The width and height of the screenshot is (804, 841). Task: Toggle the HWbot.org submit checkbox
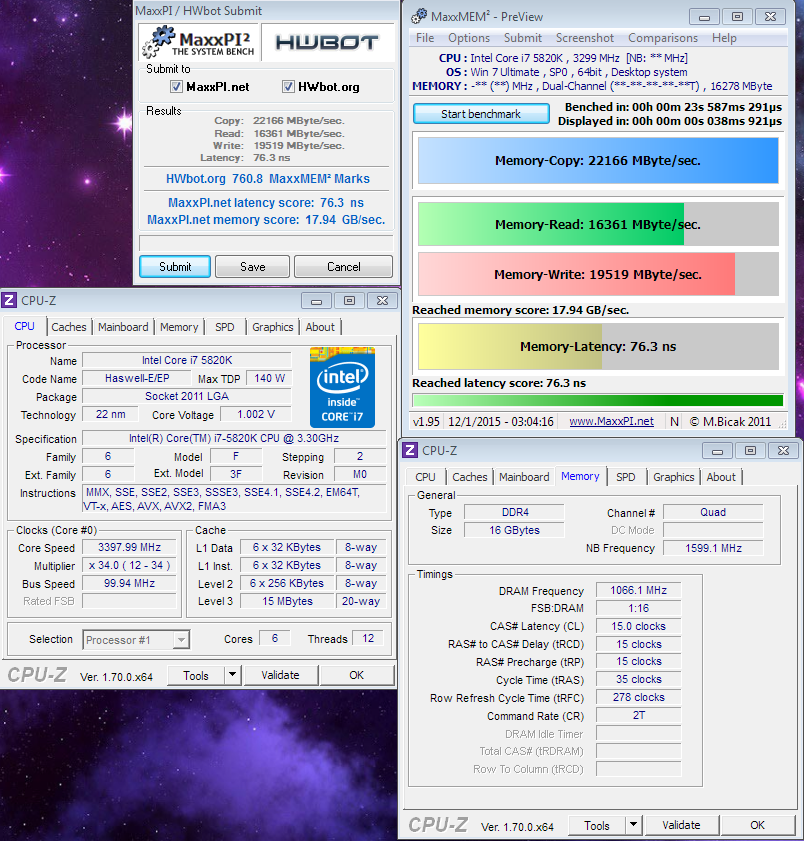coord(288,86)
